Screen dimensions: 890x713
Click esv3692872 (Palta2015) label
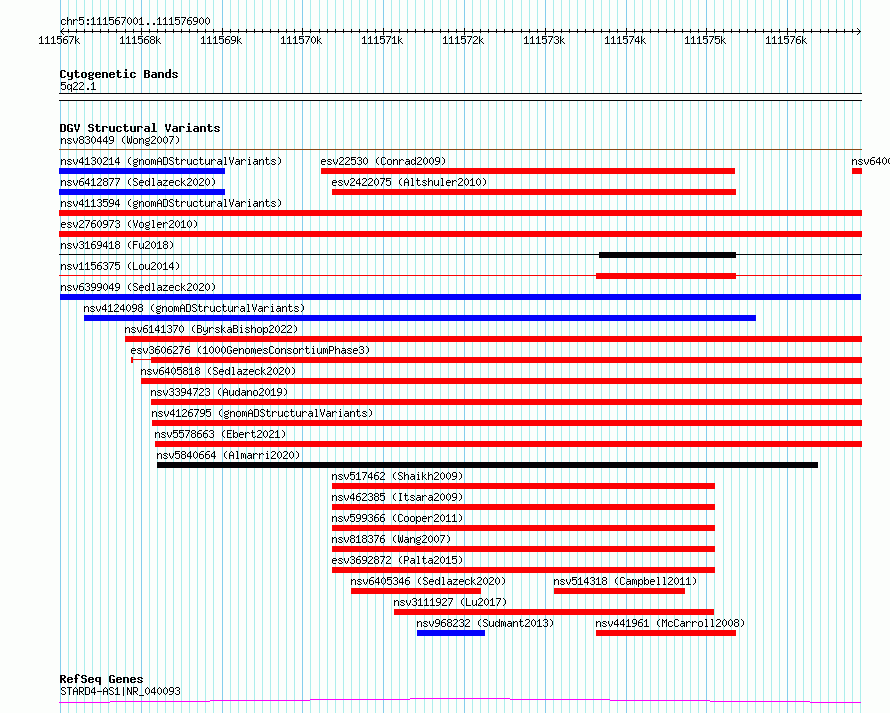click(397, 560)
